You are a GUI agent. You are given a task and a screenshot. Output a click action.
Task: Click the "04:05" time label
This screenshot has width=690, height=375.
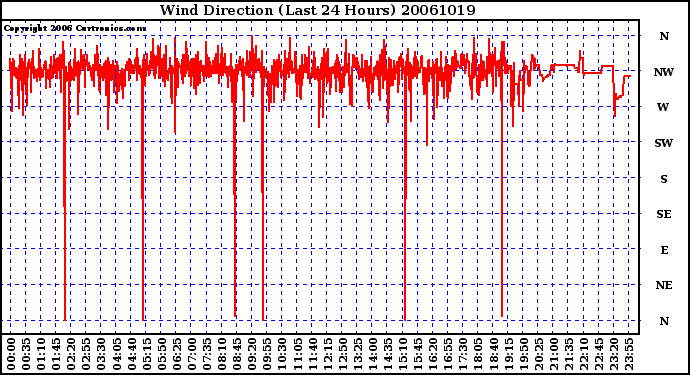click(117, 354)
